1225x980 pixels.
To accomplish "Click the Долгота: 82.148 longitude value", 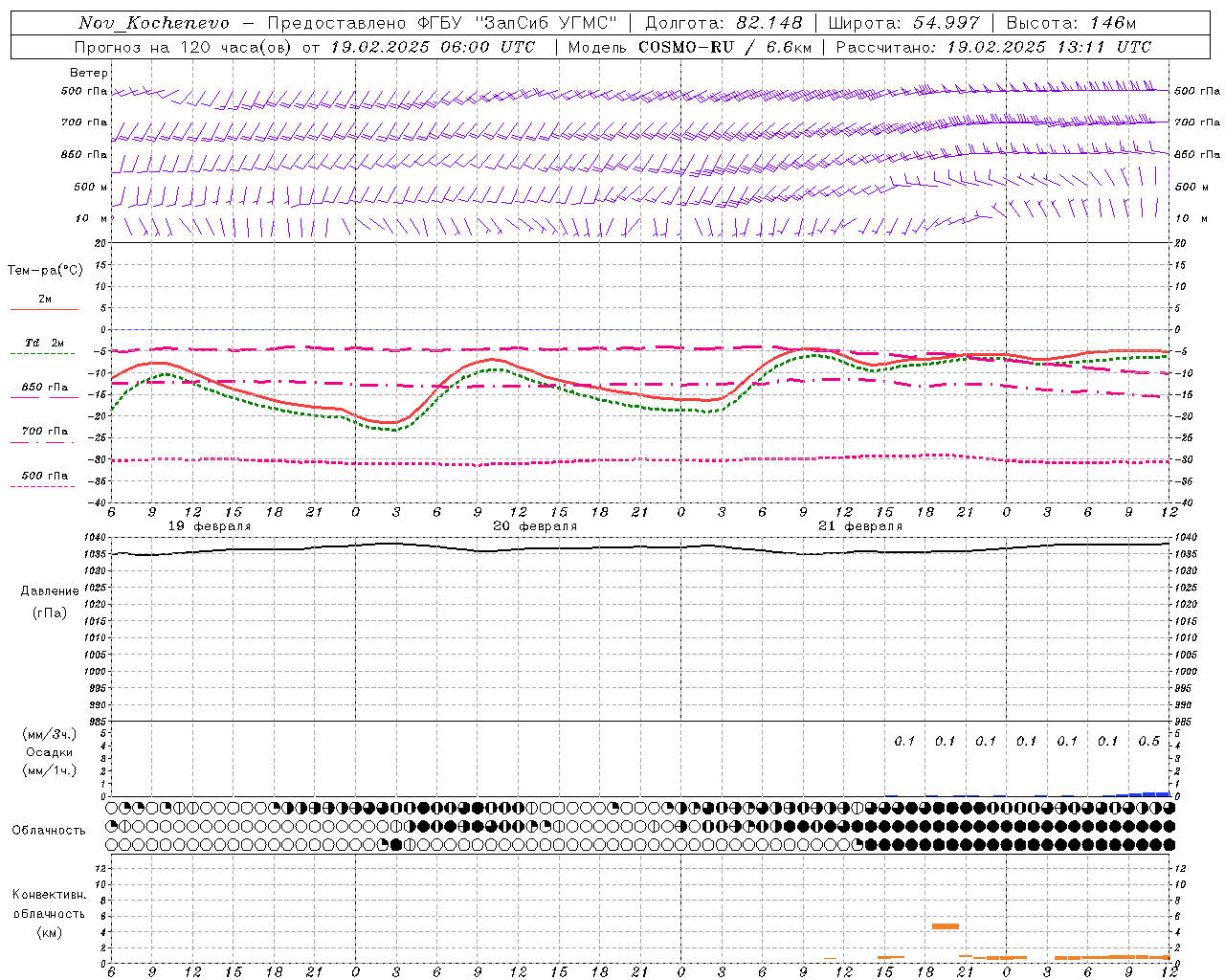I will coord(724,23).
